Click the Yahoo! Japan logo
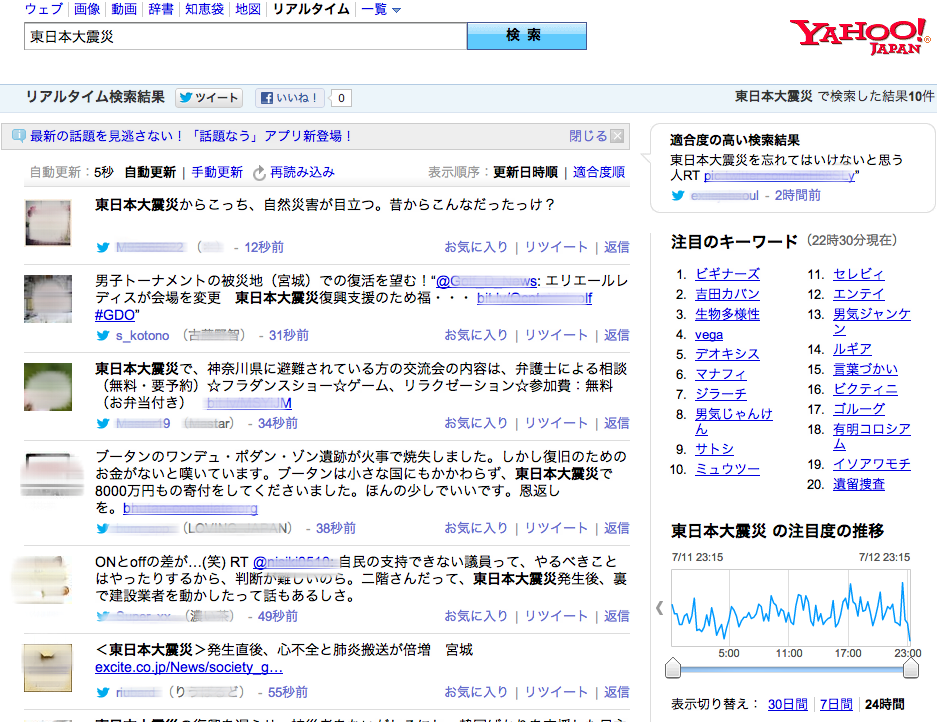Image resolution: width=937 pixels, height=722 pixels. tap(859, 36)
